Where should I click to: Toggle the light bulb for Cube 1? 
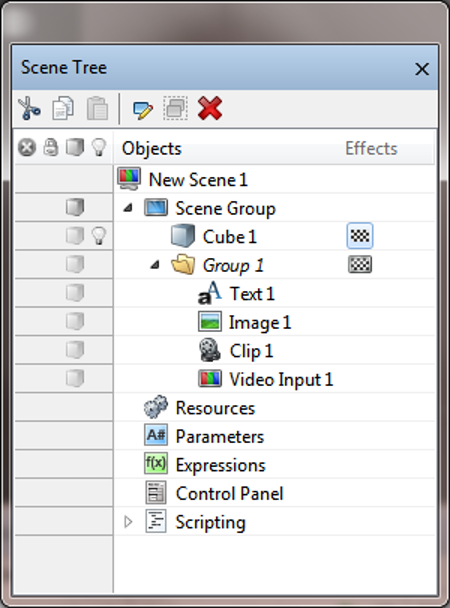(98, 236)
